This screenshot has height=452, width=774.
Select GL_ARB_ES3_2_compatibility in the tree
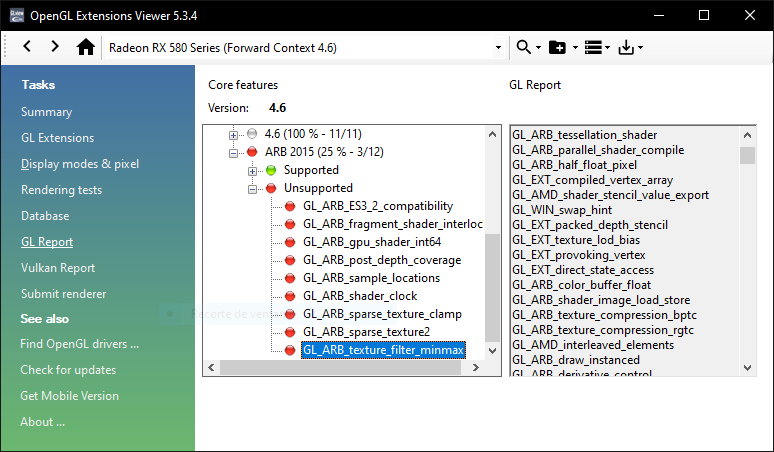[x=378, y=206]
